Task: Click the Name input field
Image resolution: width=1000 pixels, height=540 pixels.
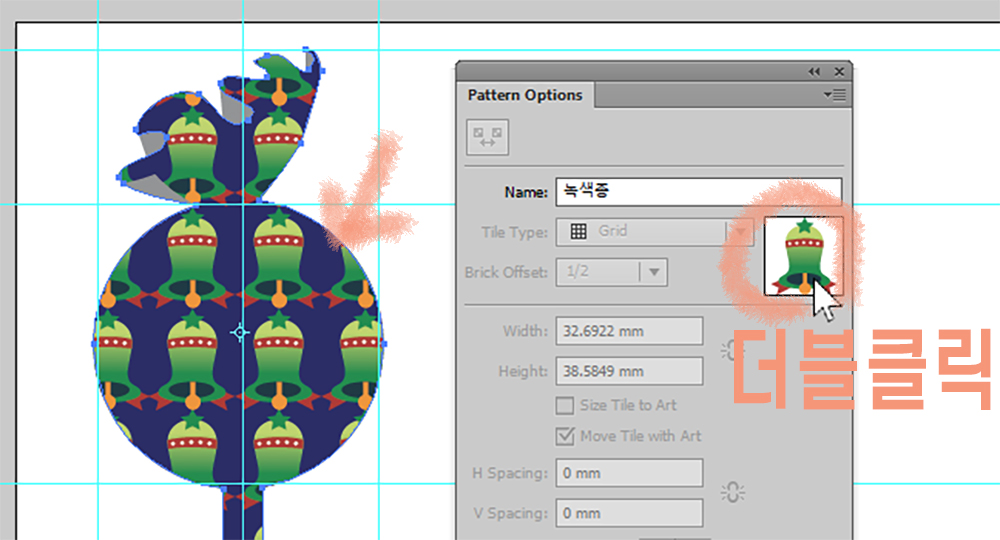Action: click(698, 191)
